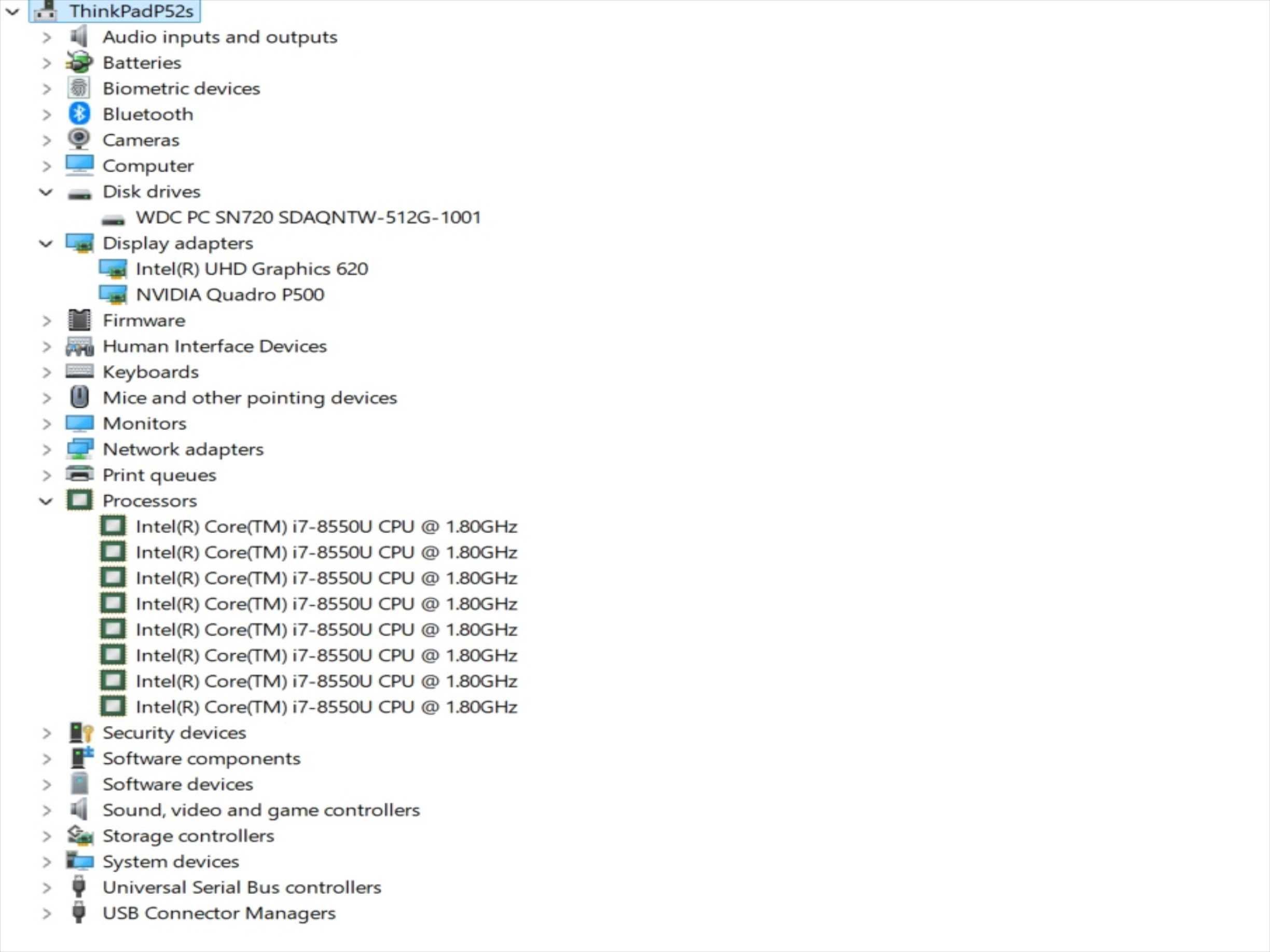This screenshot has width=1270, height=952.
Task: Select the Software components label
Action: point(201,759)
